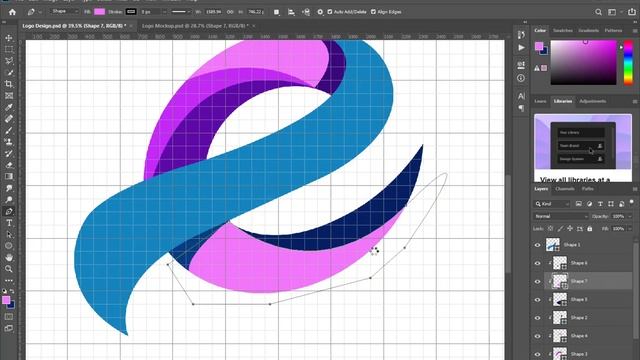The image size is (640, 360).
Task: Switch to the Logo Mockup.psd document tab
Action: 195,26
